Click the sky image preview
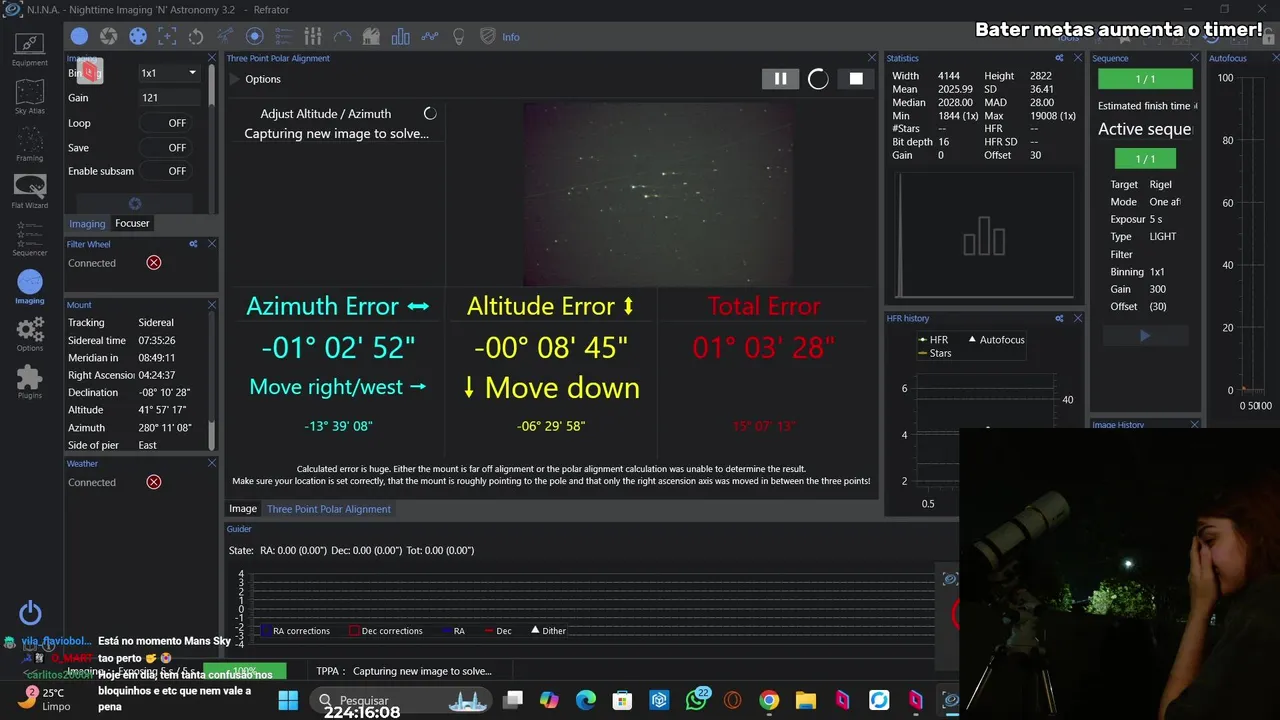This screenshot has width=1280, height=720. tap(658, 194)
